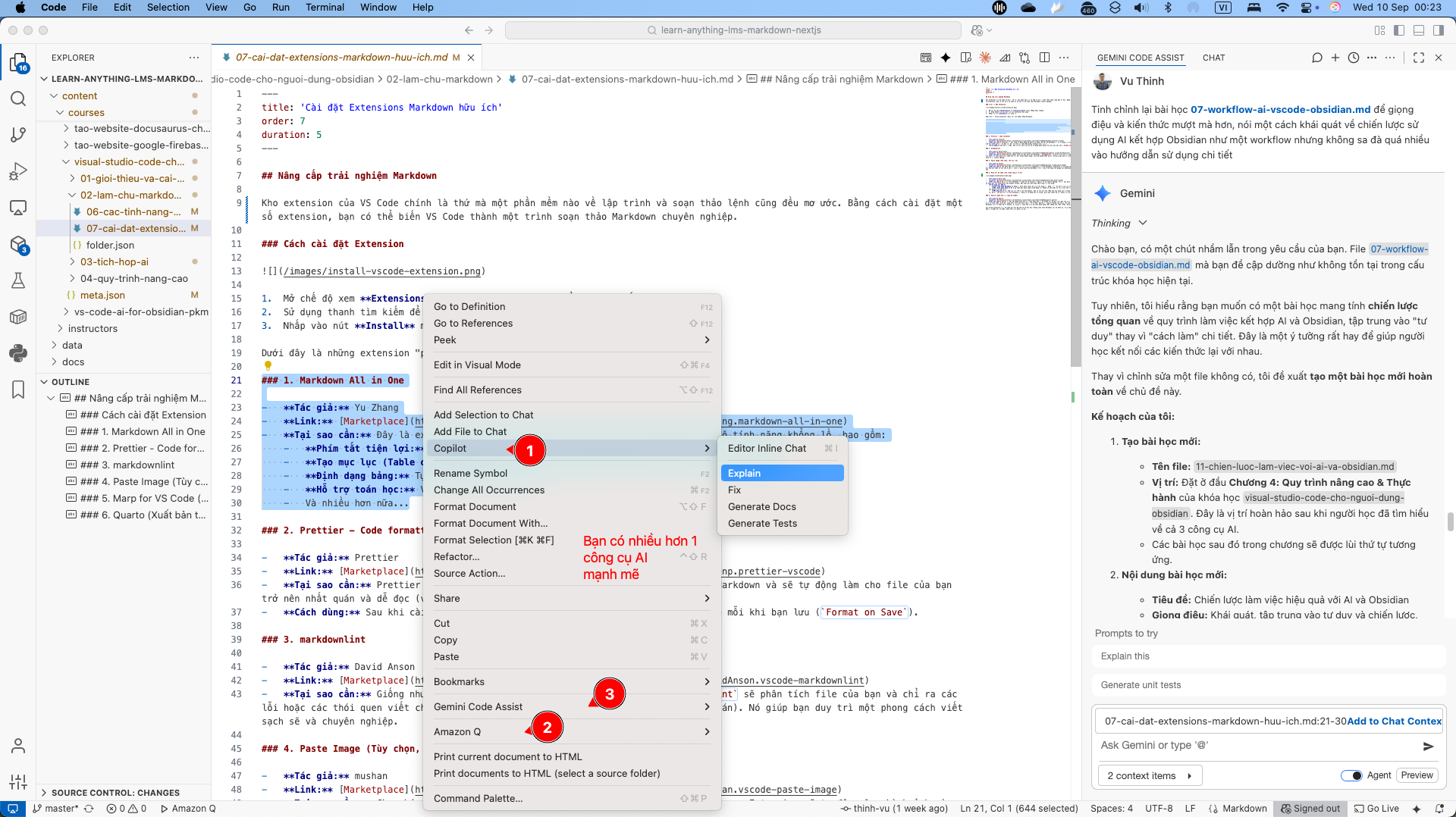Click the Gemini send message arrow

[x=1428, y=747]
